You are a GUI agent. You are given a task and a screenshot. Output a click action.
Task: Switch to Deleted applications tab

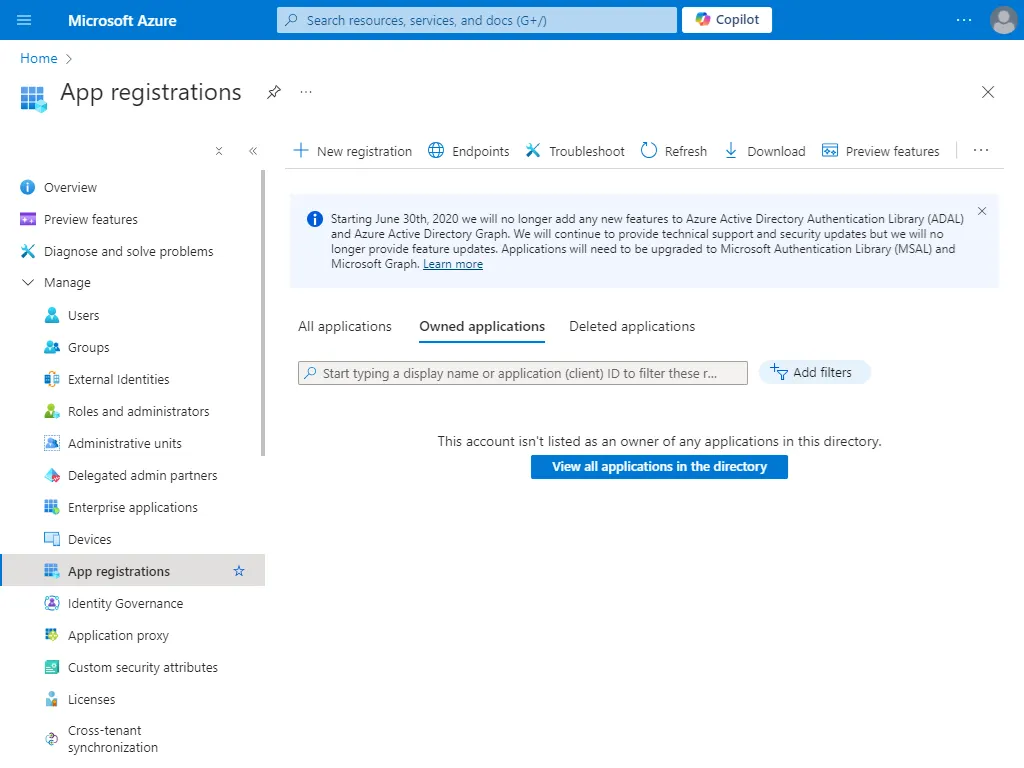[x=632, y=327]
